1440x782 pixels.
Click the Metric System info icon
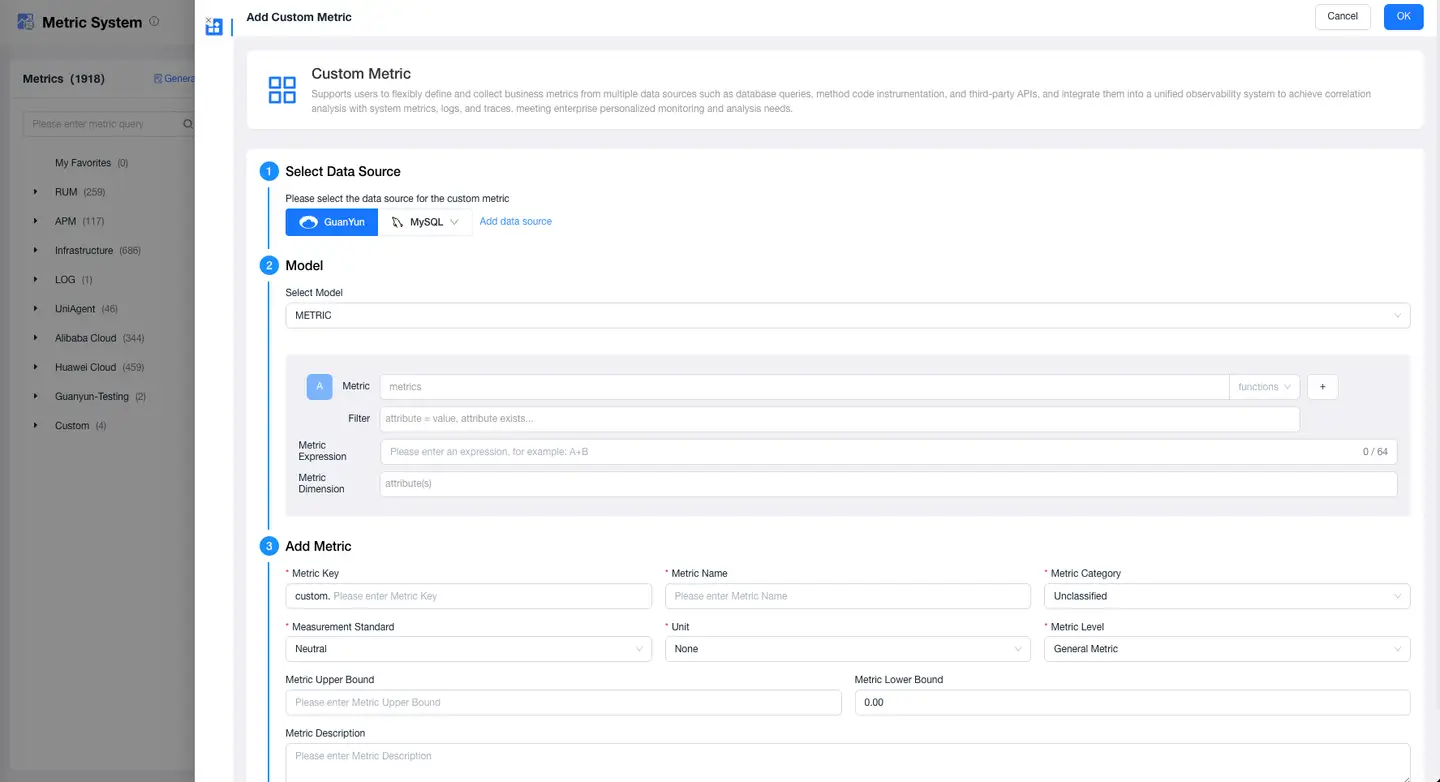[154, 21]
